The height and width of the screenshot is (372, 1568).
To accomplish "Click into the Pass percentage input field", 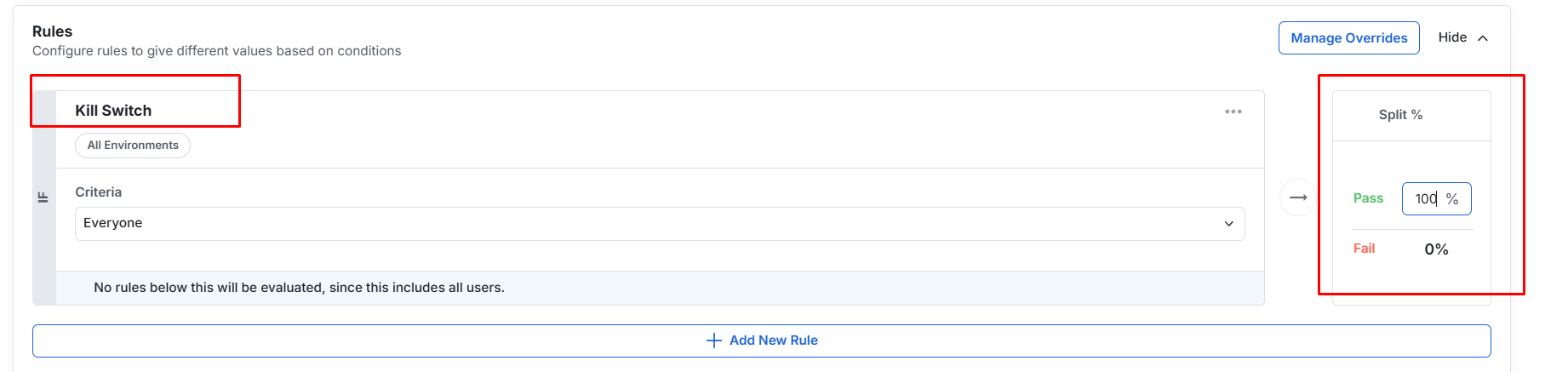I will click(1436, 199).
